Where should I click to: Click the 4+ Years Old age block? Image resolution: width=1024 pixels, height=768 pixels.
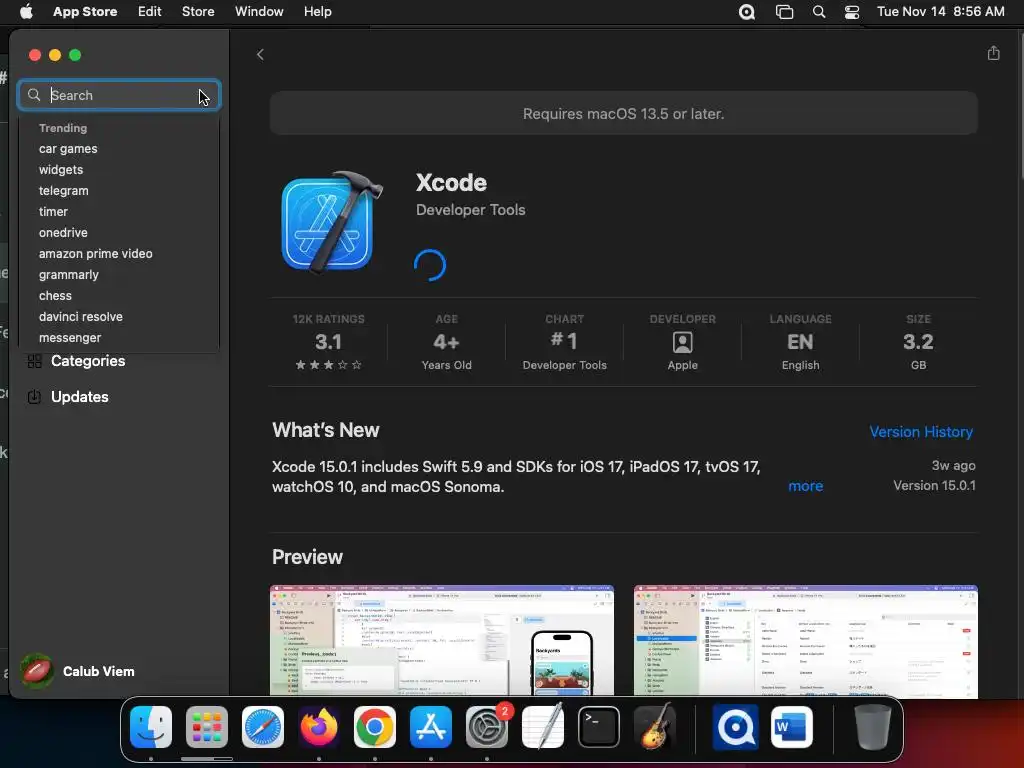[x=447, y=342]
